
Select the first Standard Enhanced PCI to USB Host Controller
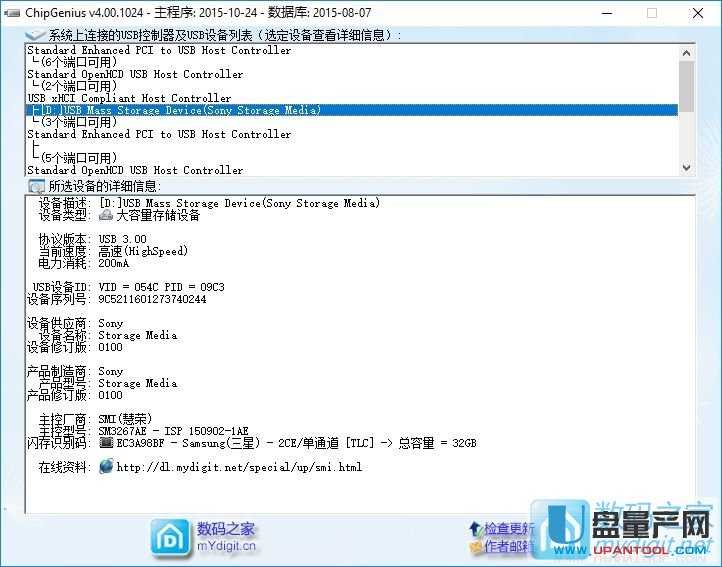(x=158, y=50)
